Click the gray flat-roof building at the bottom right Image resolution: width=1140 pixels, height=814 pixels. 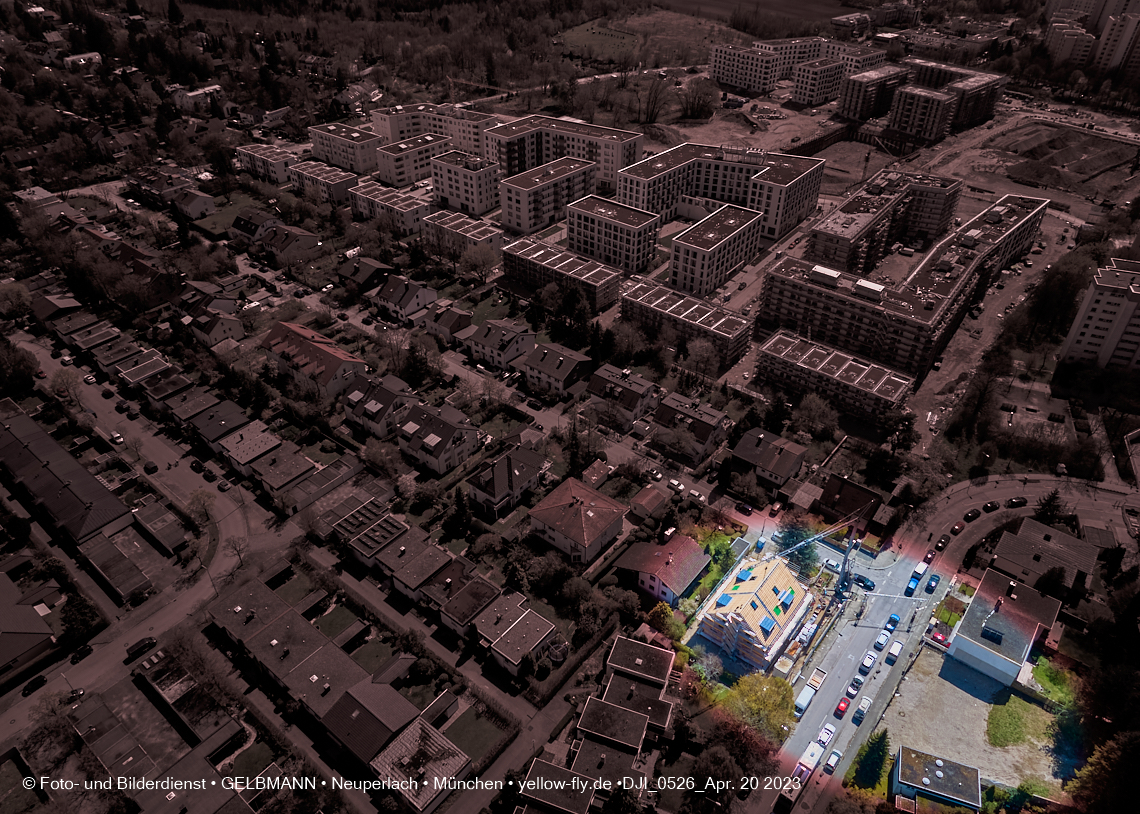click(x=936, y=777)
